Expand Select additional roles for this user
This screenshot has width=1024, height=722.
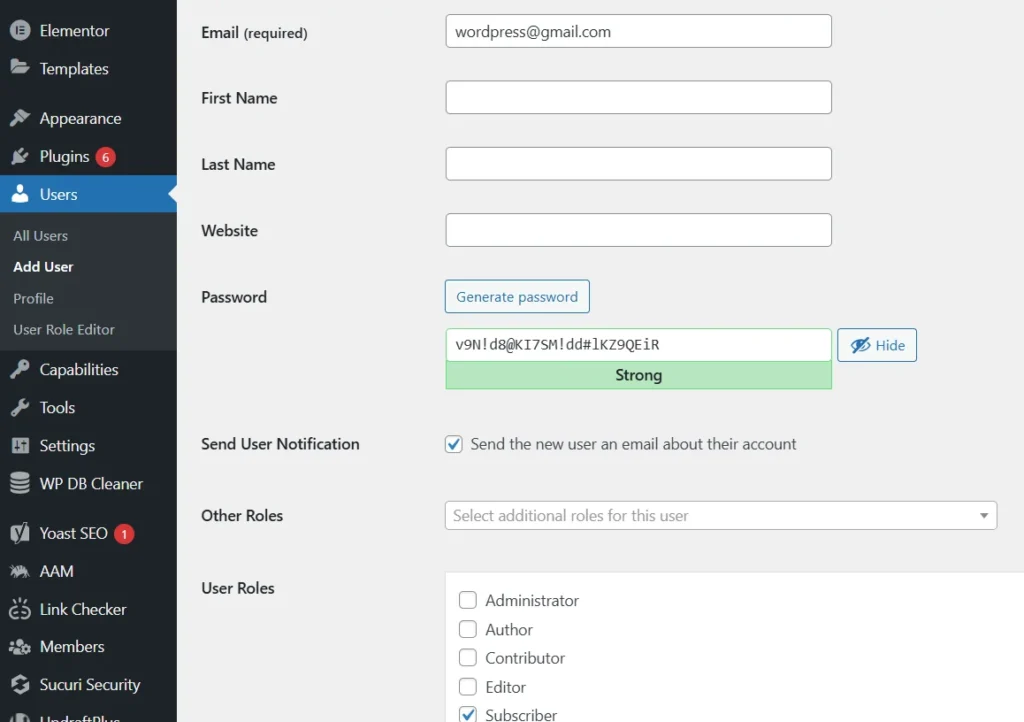point(720,515)
